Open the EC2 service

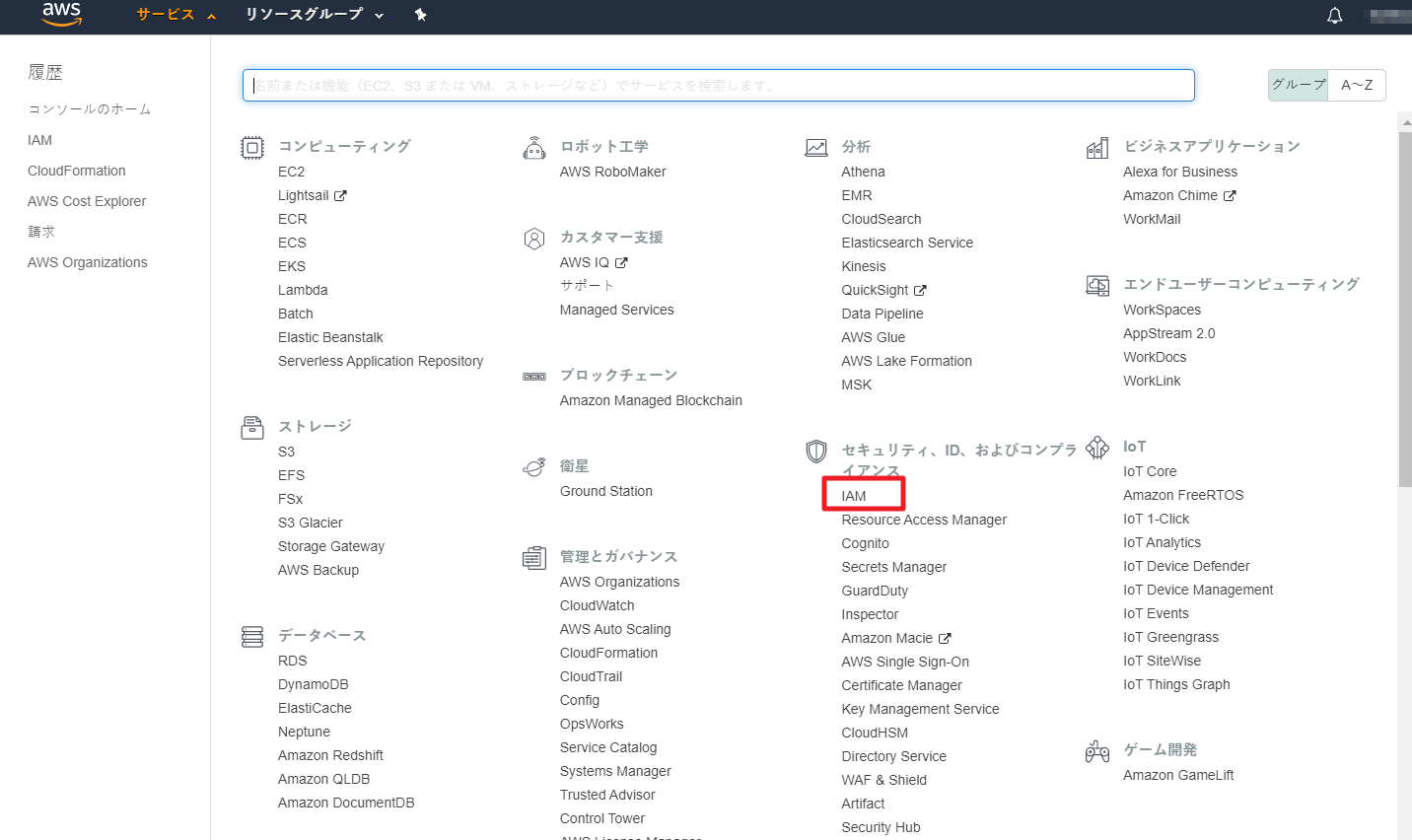(x=291, y=172)
